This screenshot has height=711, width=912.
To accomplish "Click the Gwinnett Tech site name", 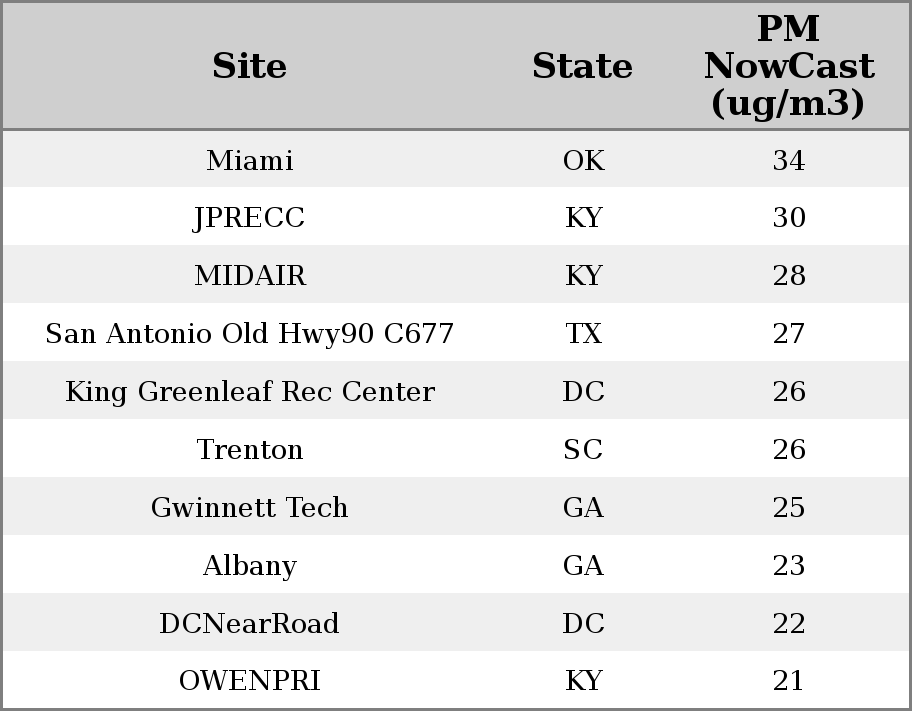I will pyautogui.click(x=249, y=508).
